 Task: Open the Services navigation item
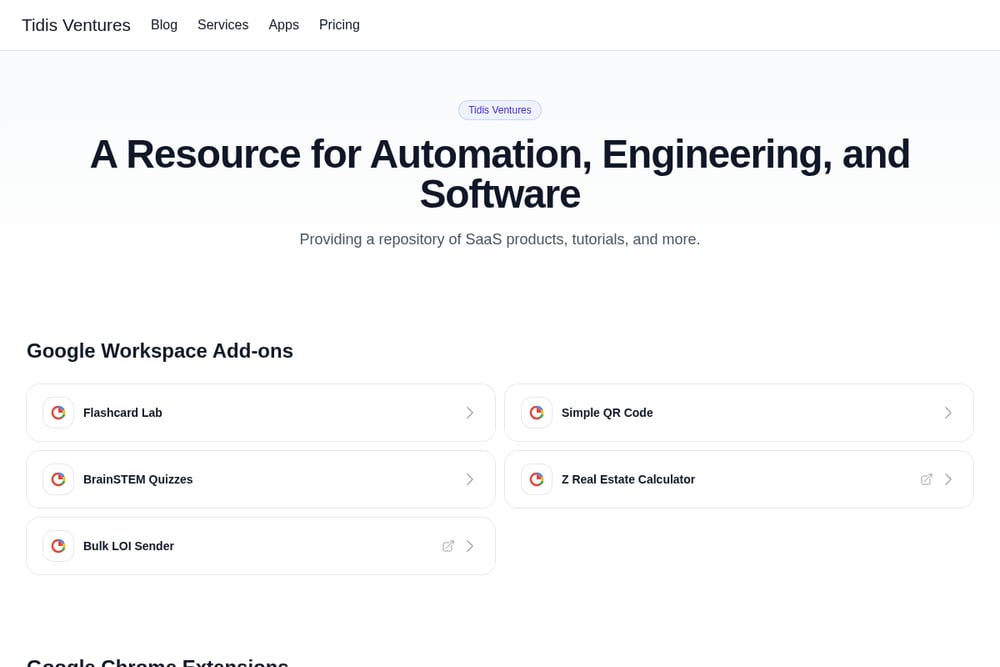[223, 25]
